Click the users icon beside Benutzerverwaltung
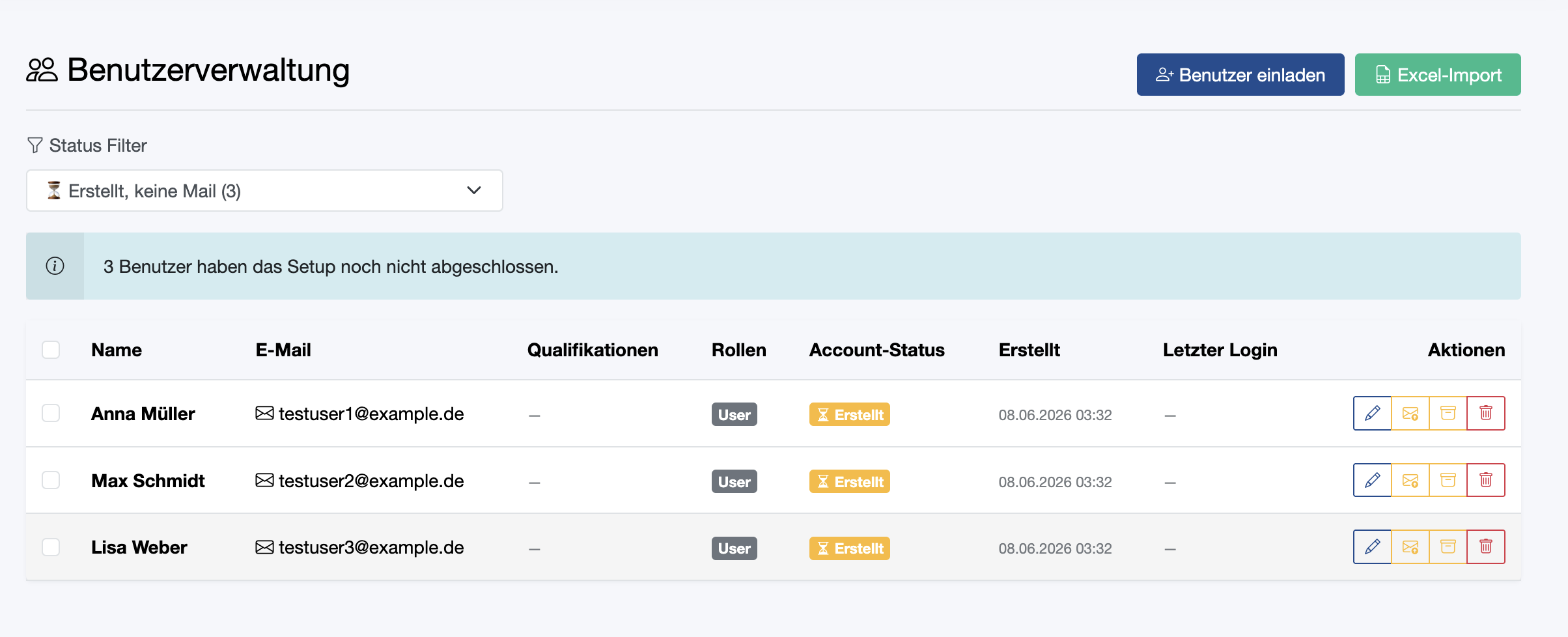Screen dimensions: 1568x637 (42, 70)
